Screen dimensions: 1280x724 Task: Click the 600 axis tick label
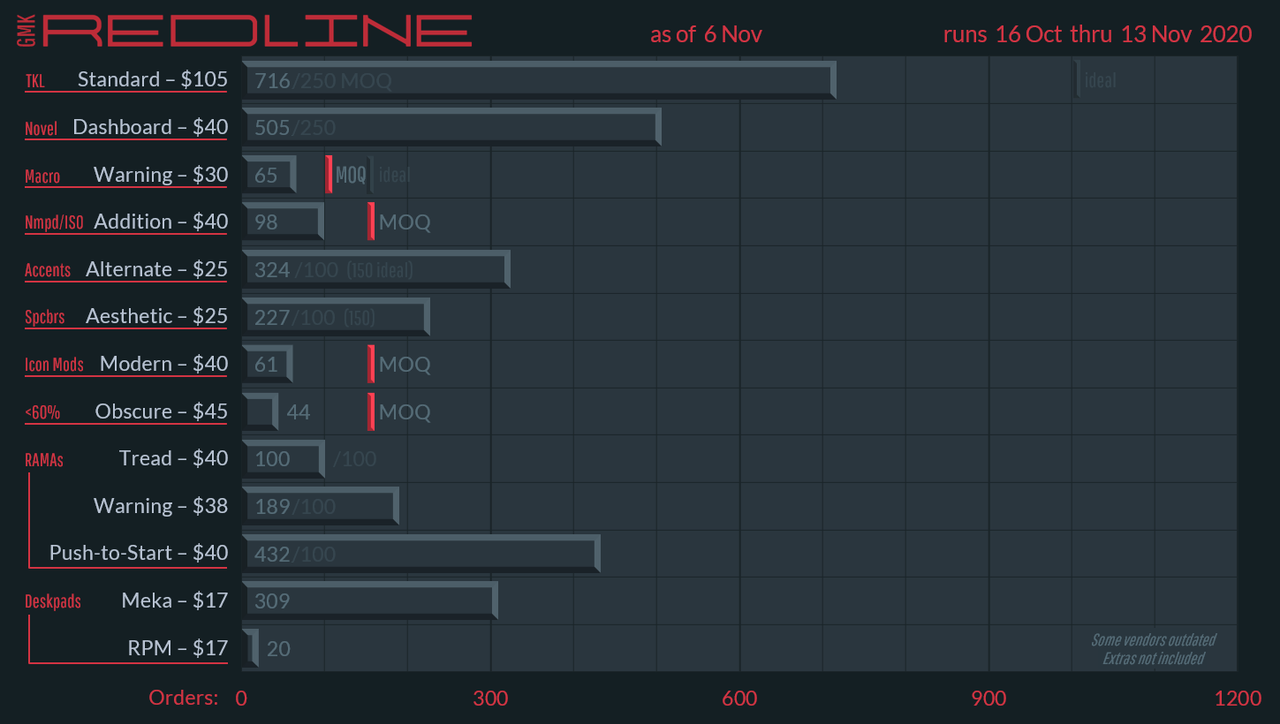pyautogui.click(x=739, y=698)
